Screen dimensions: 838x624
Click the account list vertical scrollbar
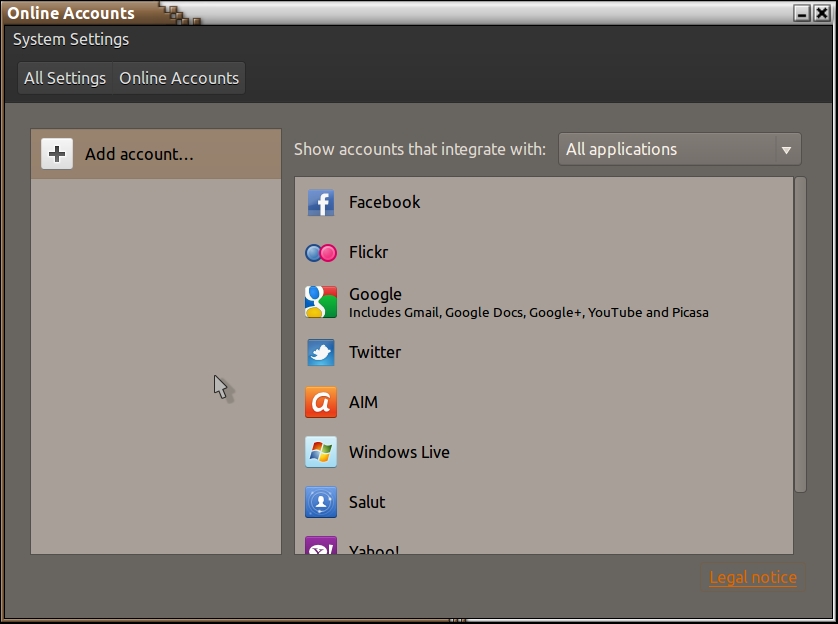pyautogui.click(x=800, y=335)
